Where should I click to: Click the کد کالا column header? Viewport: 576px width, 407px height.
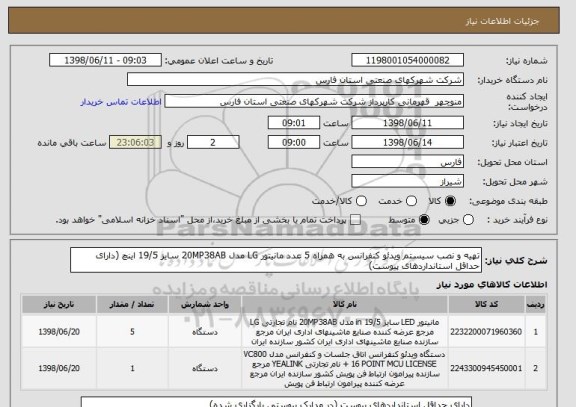486,304
